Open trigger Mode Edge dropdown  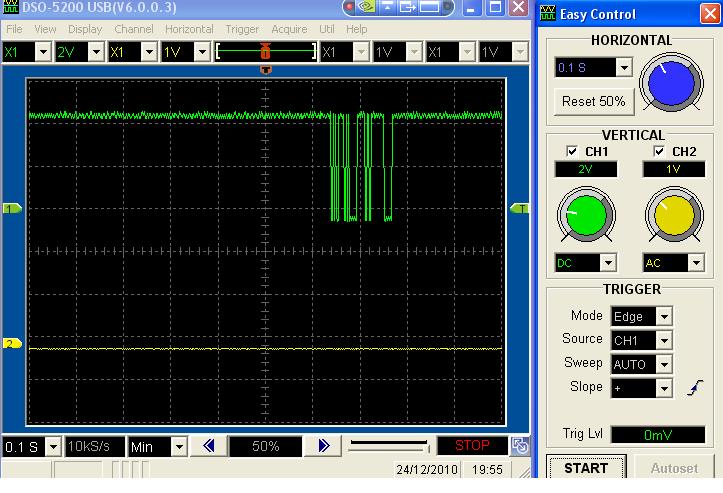pos(664,316)
